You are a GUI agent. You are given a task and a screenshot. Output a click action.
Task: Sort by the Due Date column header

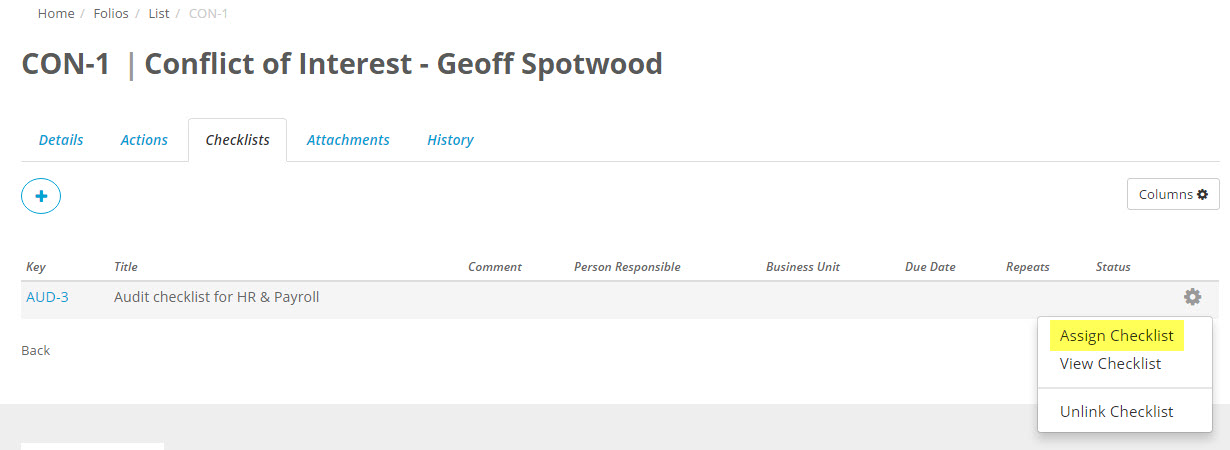930,267
